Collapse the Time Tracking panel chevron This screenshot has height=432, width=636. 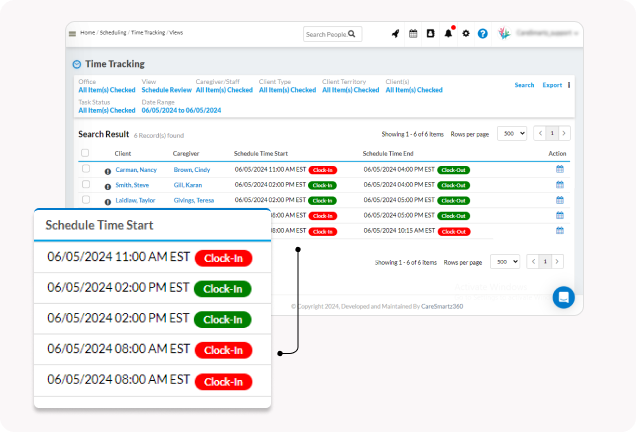(x=77, y=64)
